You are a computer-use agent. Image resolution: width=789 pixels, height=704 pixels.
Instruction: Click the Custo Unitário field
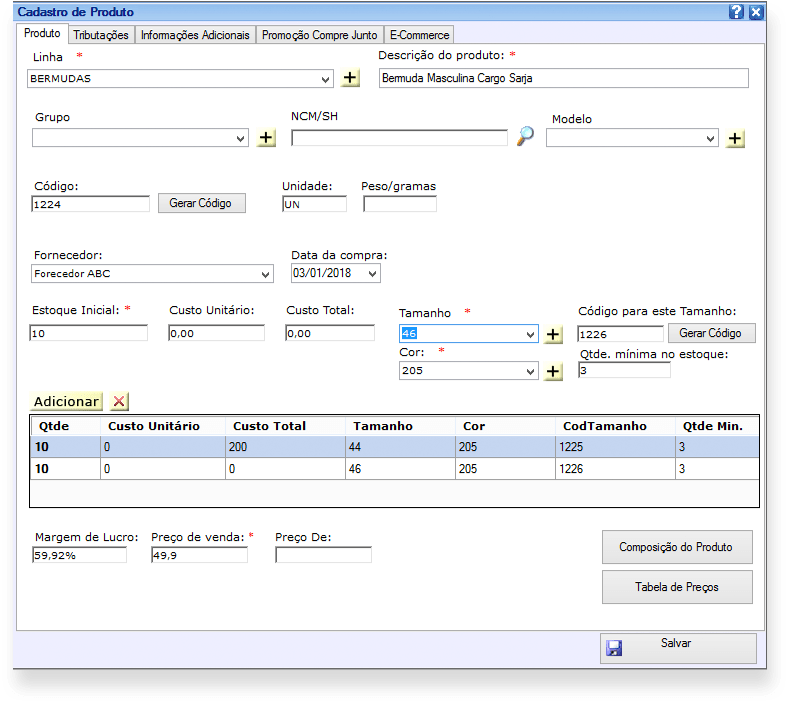(x=216, y=333)
